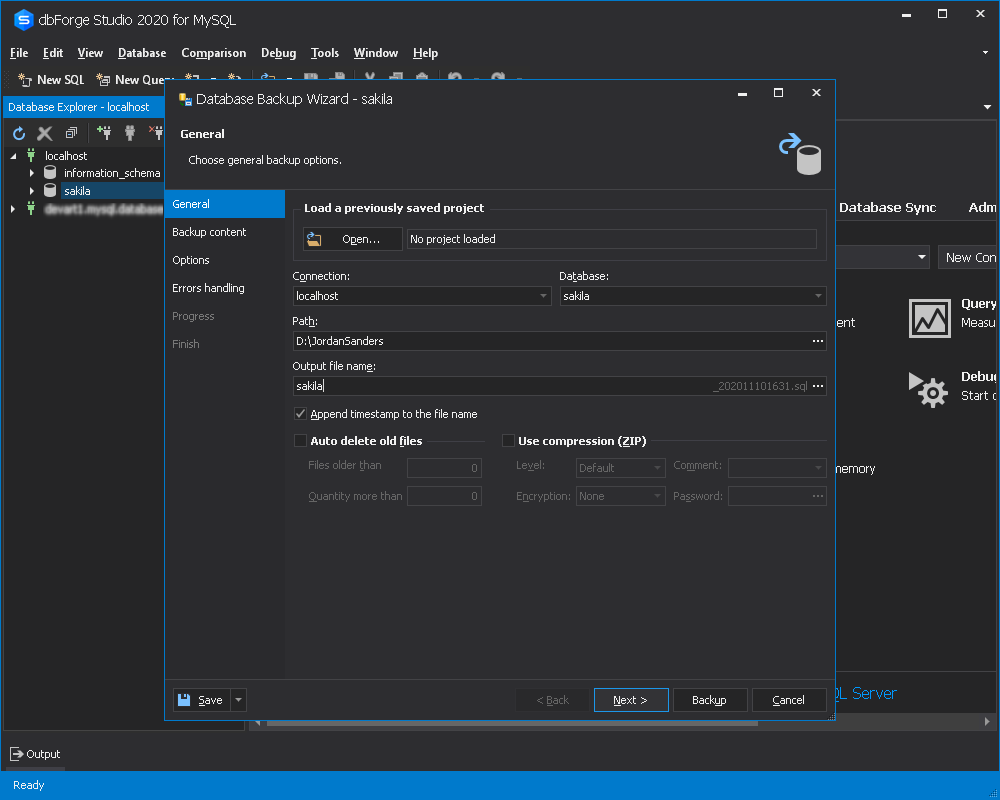
Task: Enable Auto delete old files checkbox
Action: point(300,440)
